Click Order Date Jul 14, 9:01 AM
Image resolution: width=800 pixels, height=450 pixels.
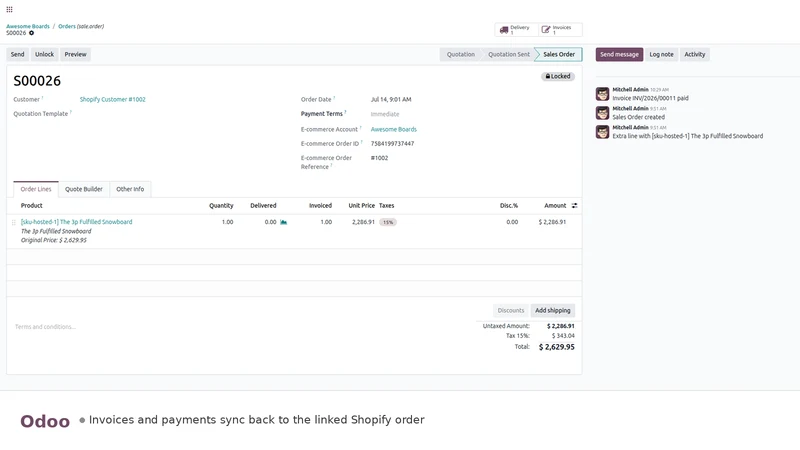pos(391,99)
